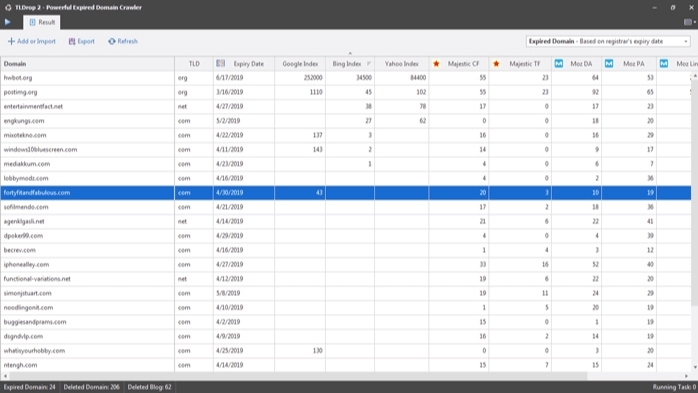Select dsgndvlp.com domain
Viewport: 698px width, 393px height.
23,336
